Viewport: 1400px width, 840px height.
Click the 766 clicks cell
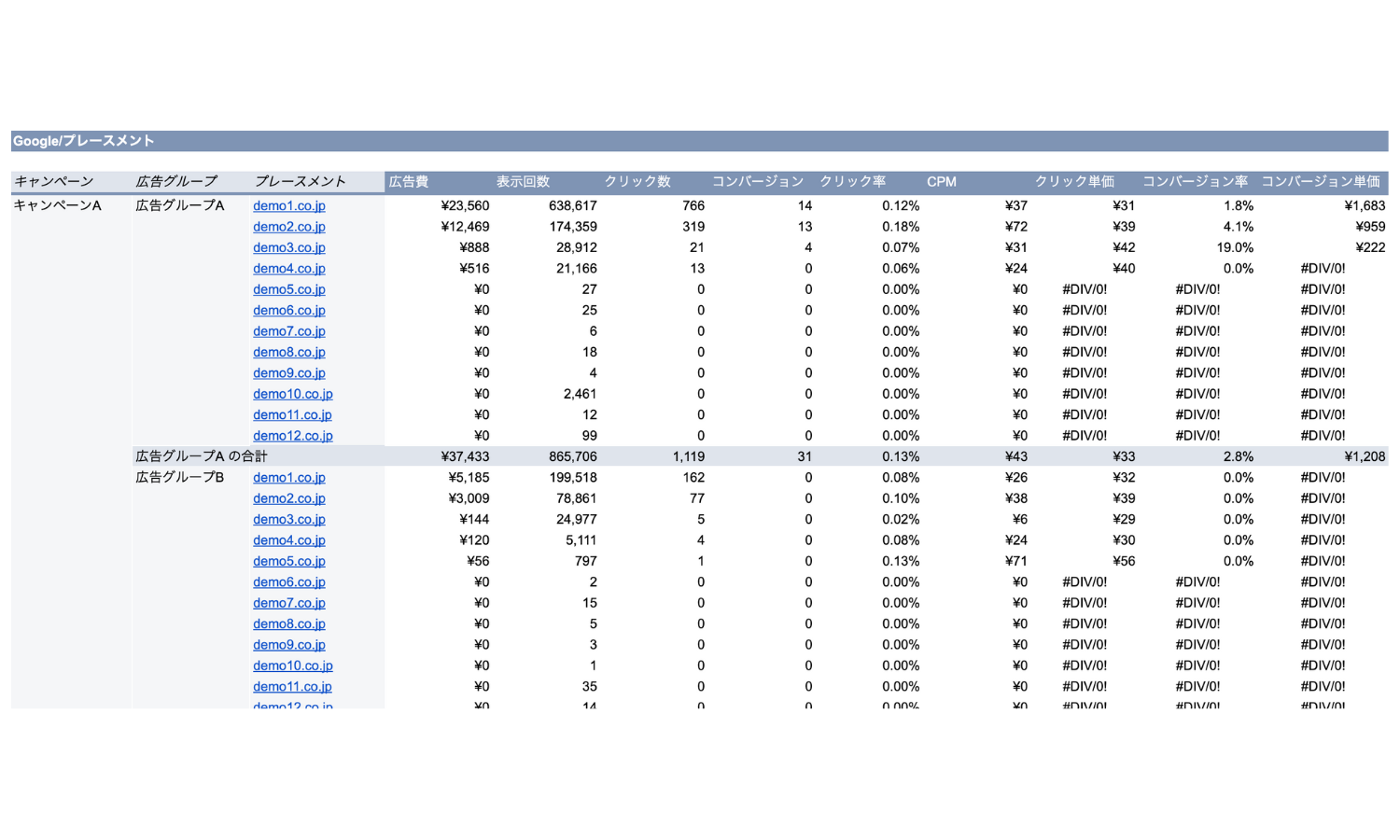point(693,205)
